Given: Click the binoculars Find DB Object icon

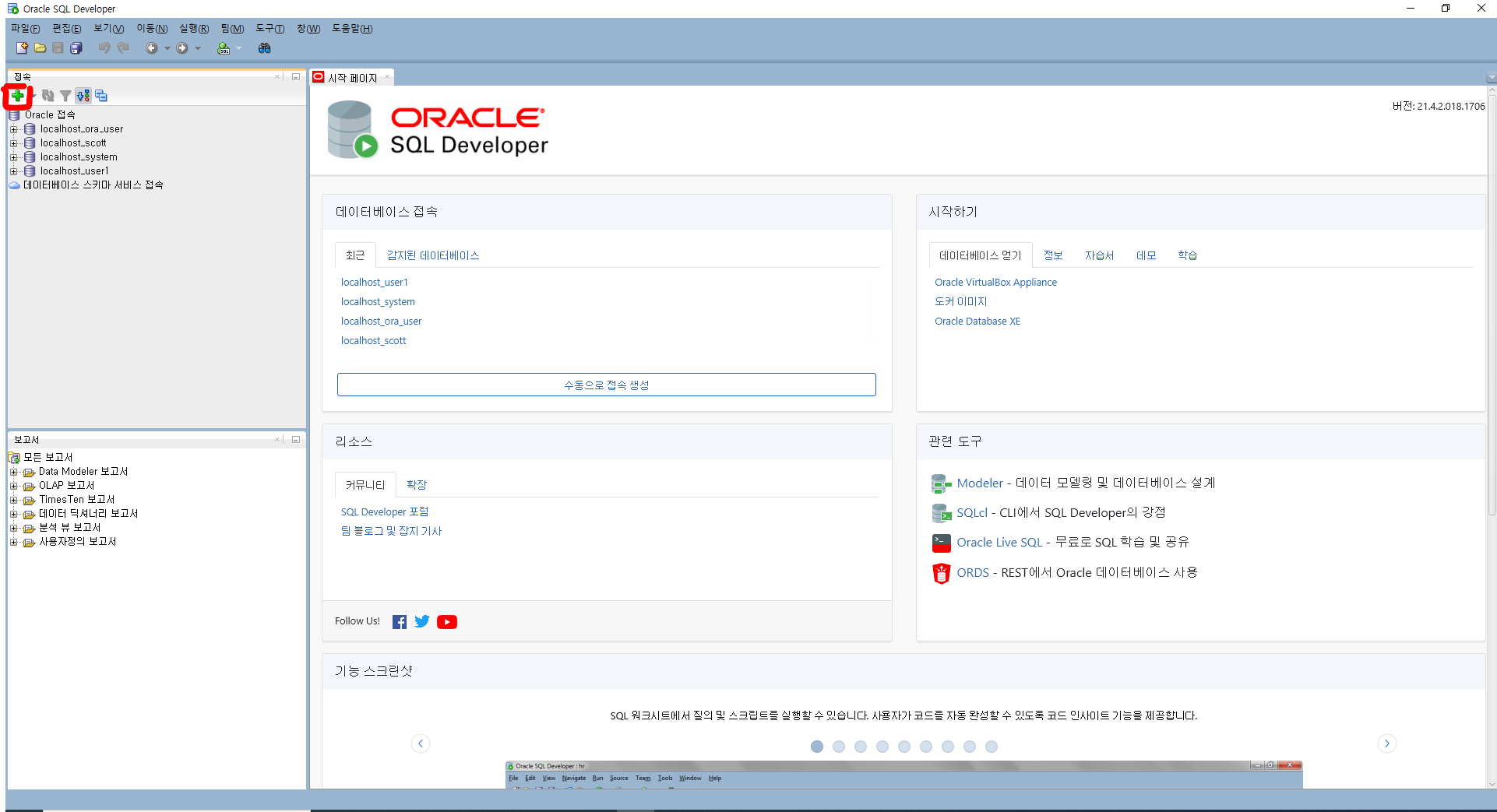Looking at the screenshot, I should [x=265, y=48].
